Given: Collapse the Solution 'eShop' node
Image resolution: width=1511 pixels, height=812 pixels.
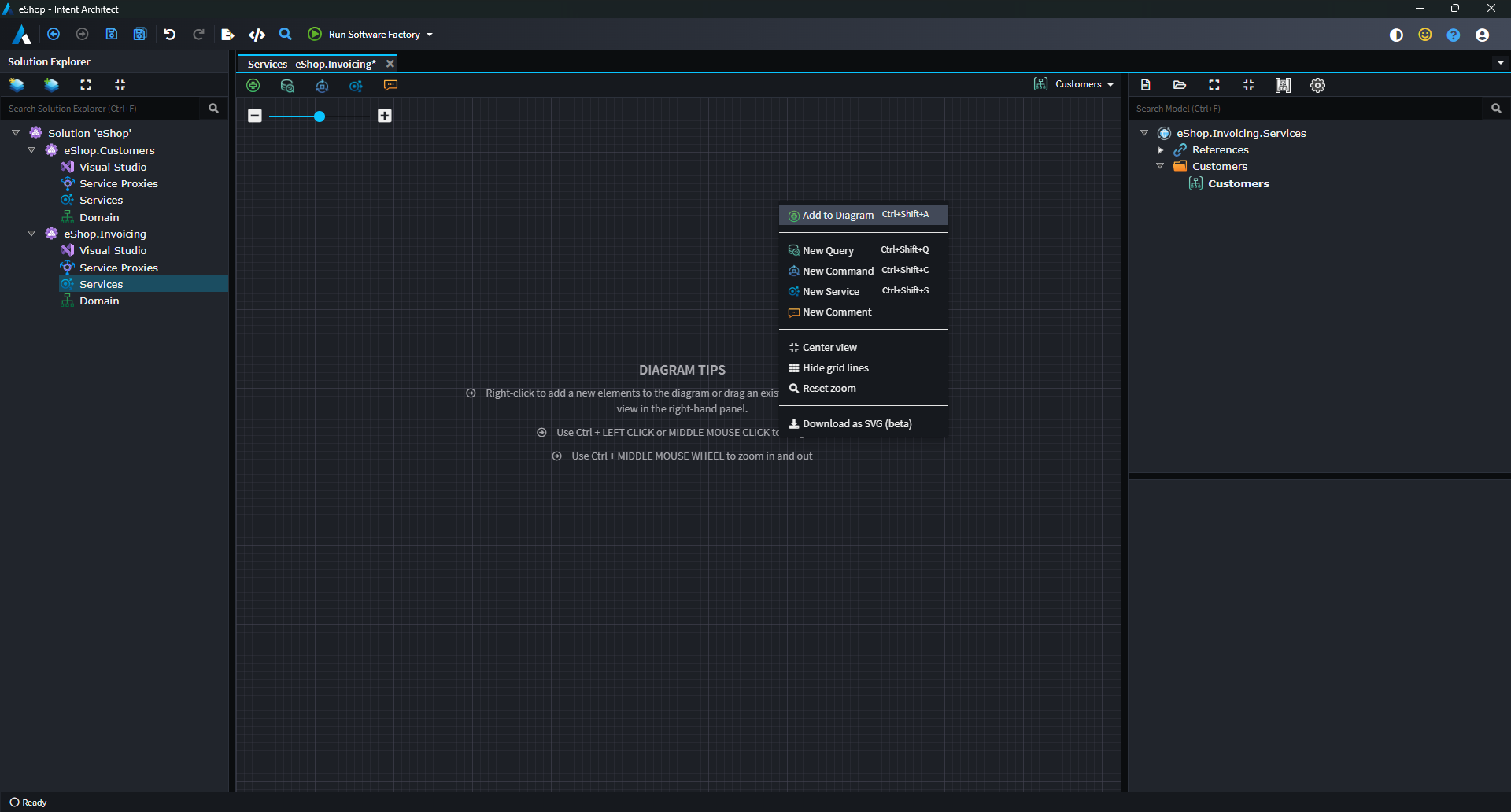Looking at the screenshot, I should coord(16,133).
